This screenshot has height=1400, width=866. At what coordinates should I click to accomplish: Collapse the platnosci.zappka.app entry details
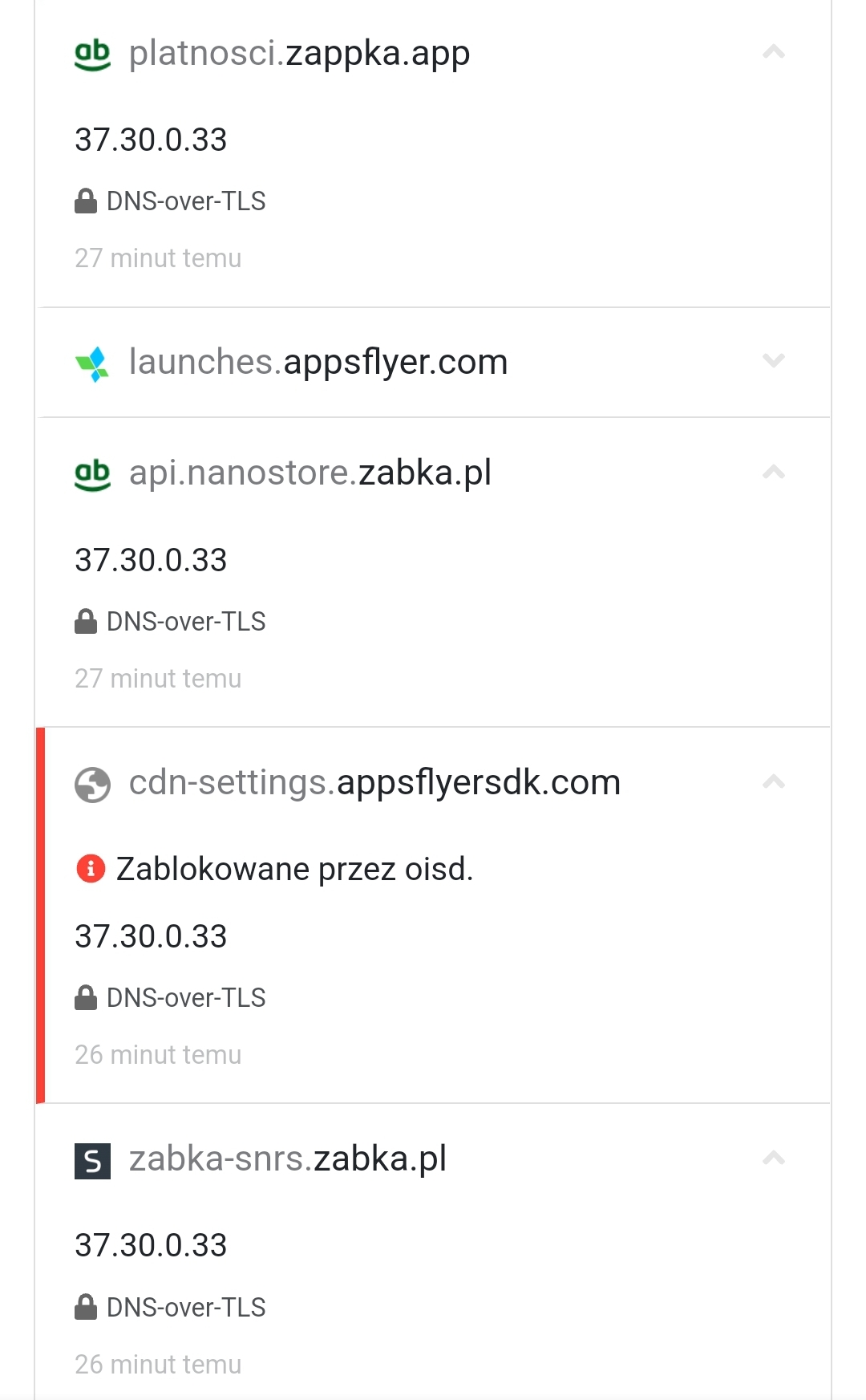pos(772,51)
